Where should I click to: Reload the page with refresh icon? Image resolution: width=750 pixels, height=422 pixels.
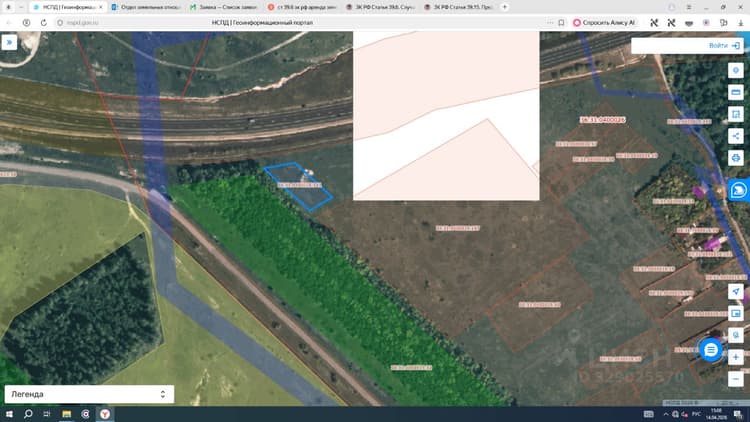(44, 22)
